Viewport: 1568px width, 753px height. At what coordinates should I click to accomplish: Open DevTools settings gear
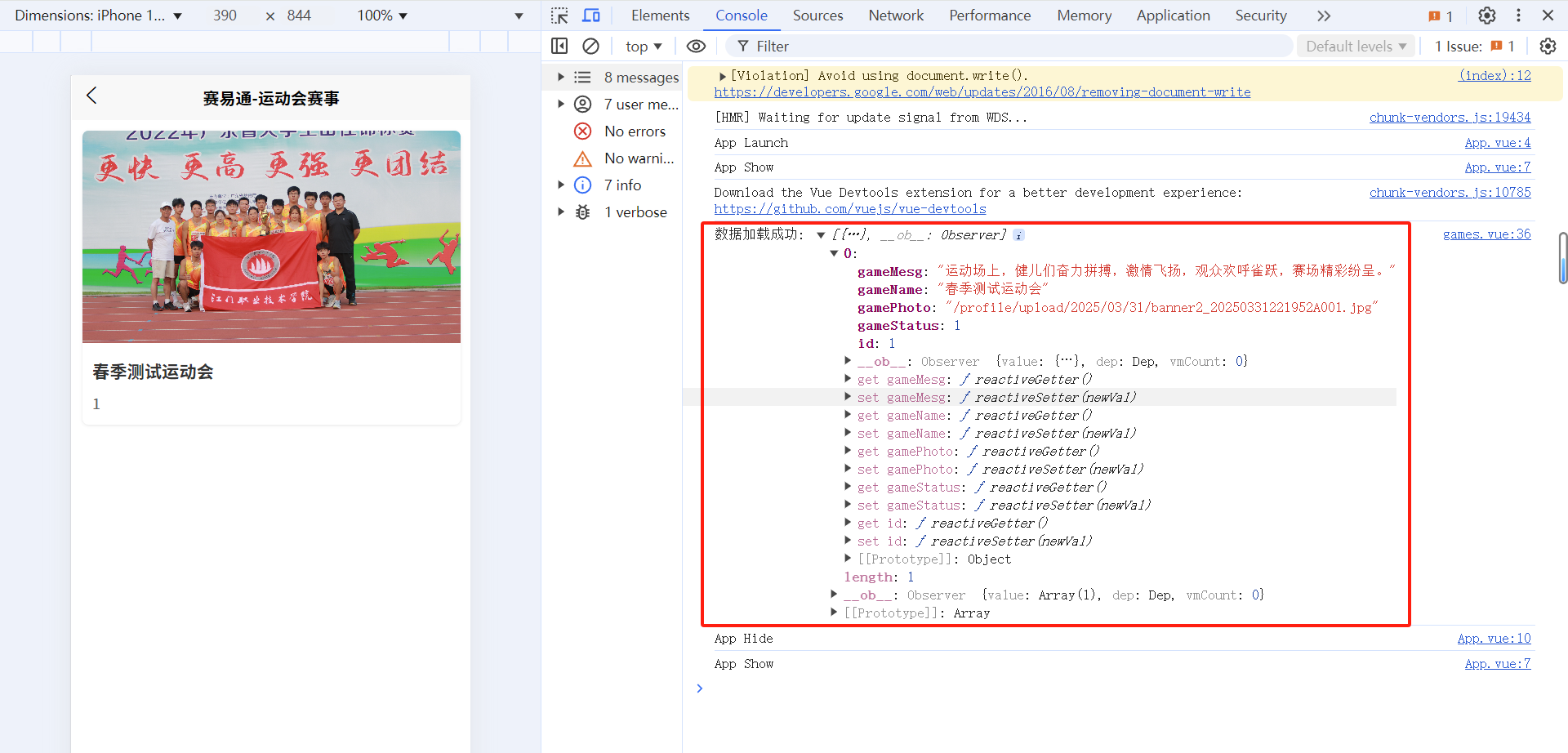click(1487, 16)
